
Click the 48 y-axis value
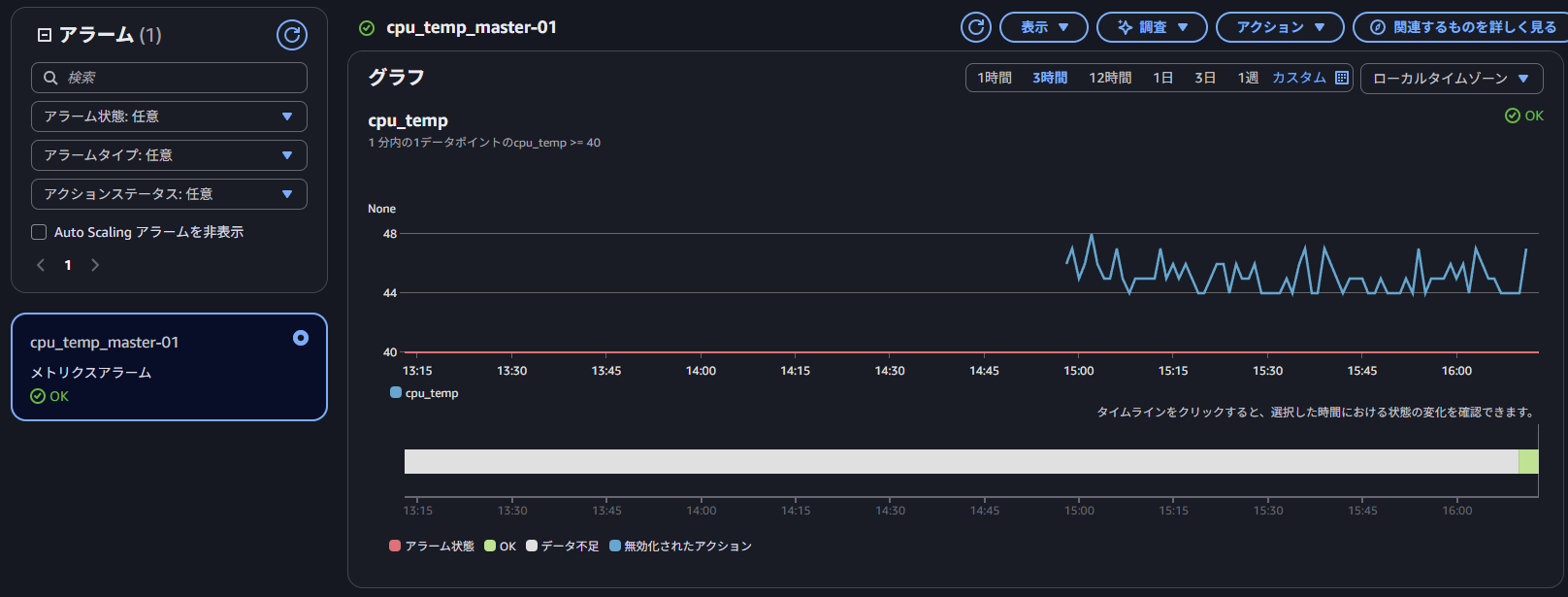(x=390, y=234)
